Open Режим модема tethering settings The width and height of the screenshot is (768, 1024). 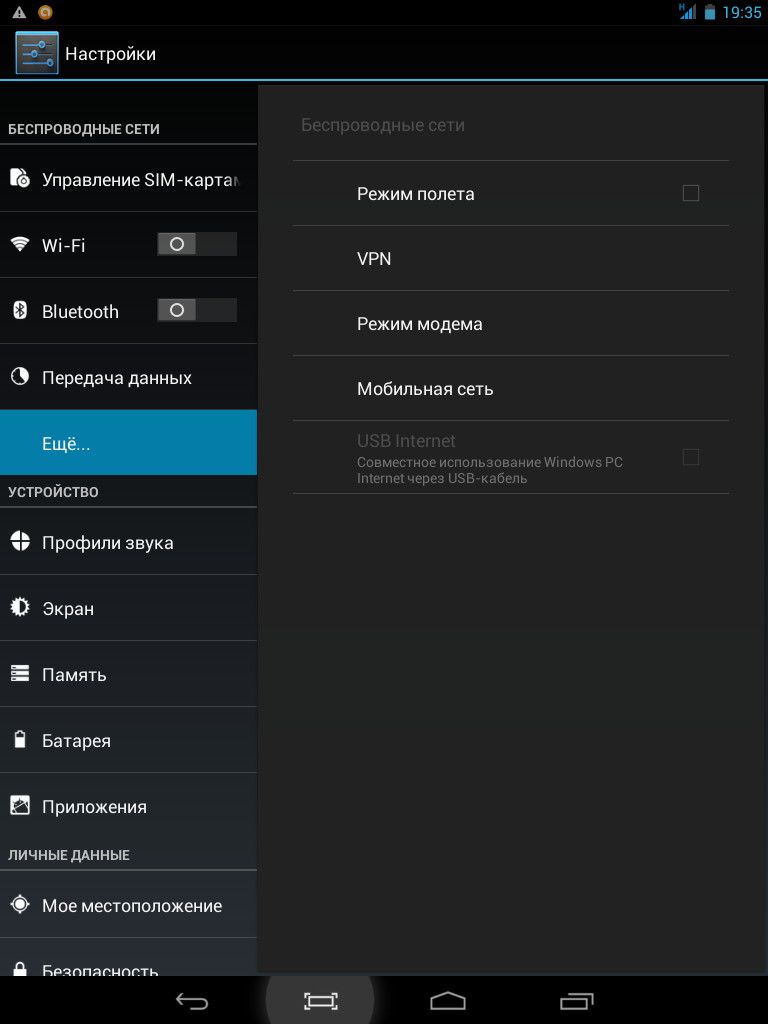[x=510, y=324]
